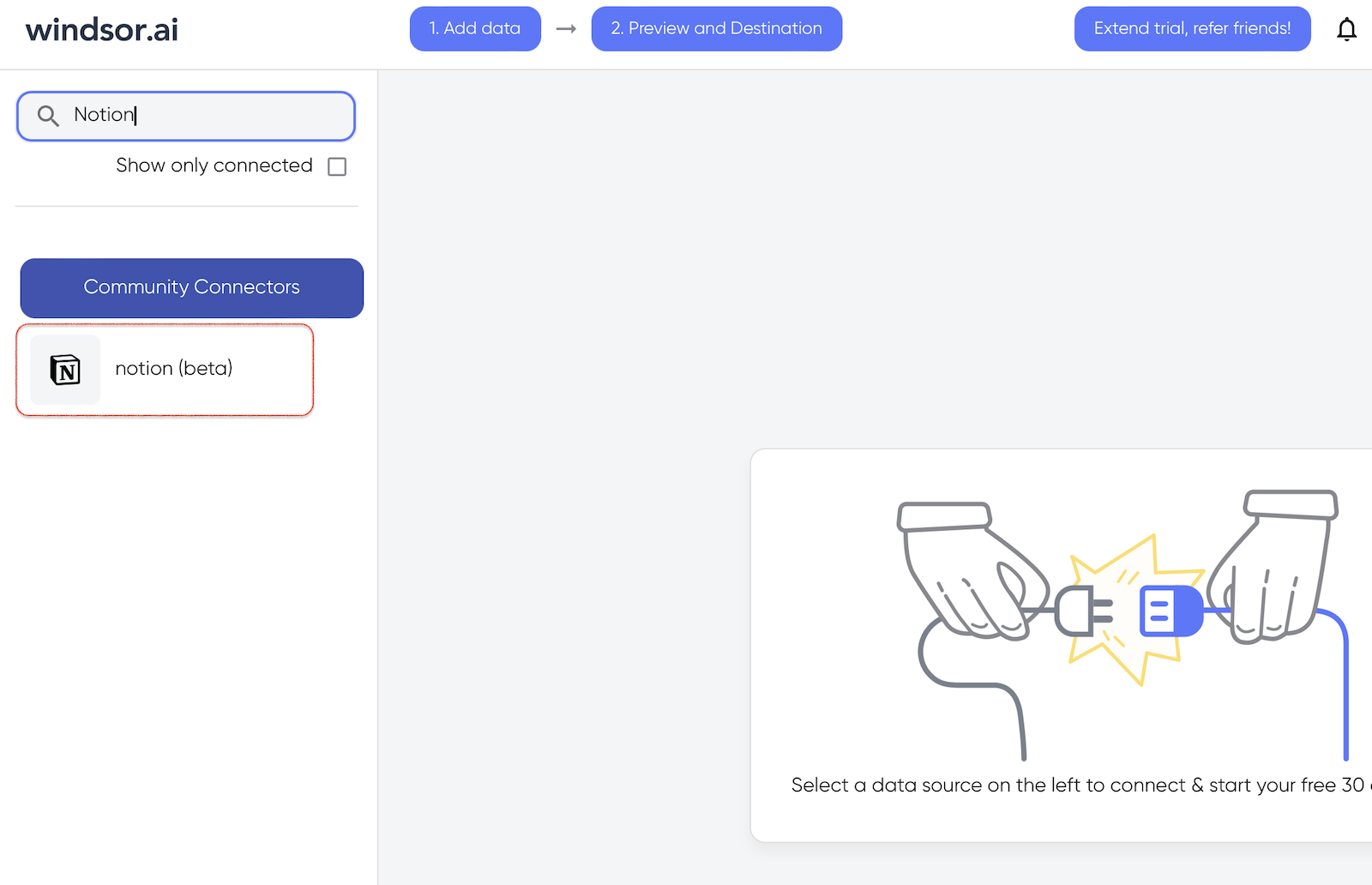Click the Select a data source message
Screen dimensions: 1372x885
(1080, 786)
